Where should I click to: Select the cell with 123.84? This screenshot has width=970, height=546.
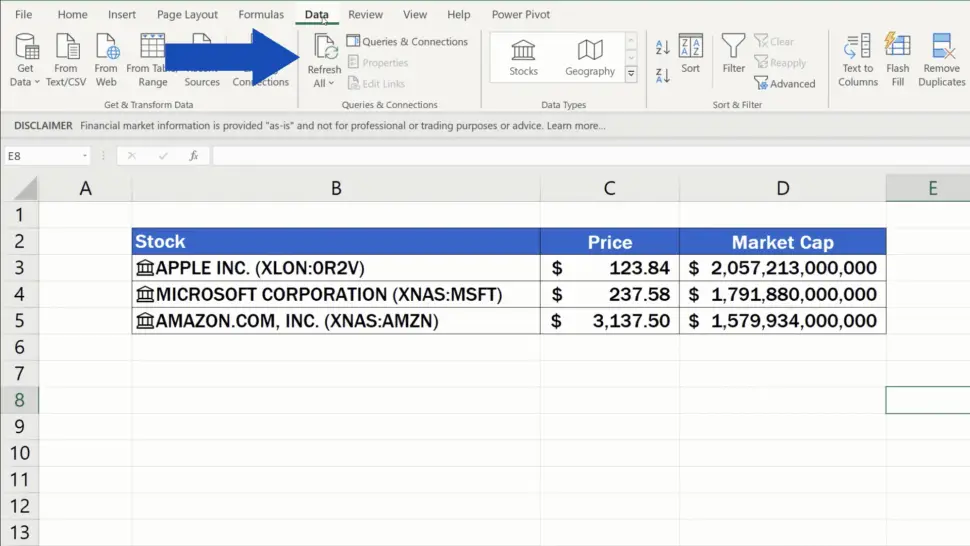(x=609, y=268)
